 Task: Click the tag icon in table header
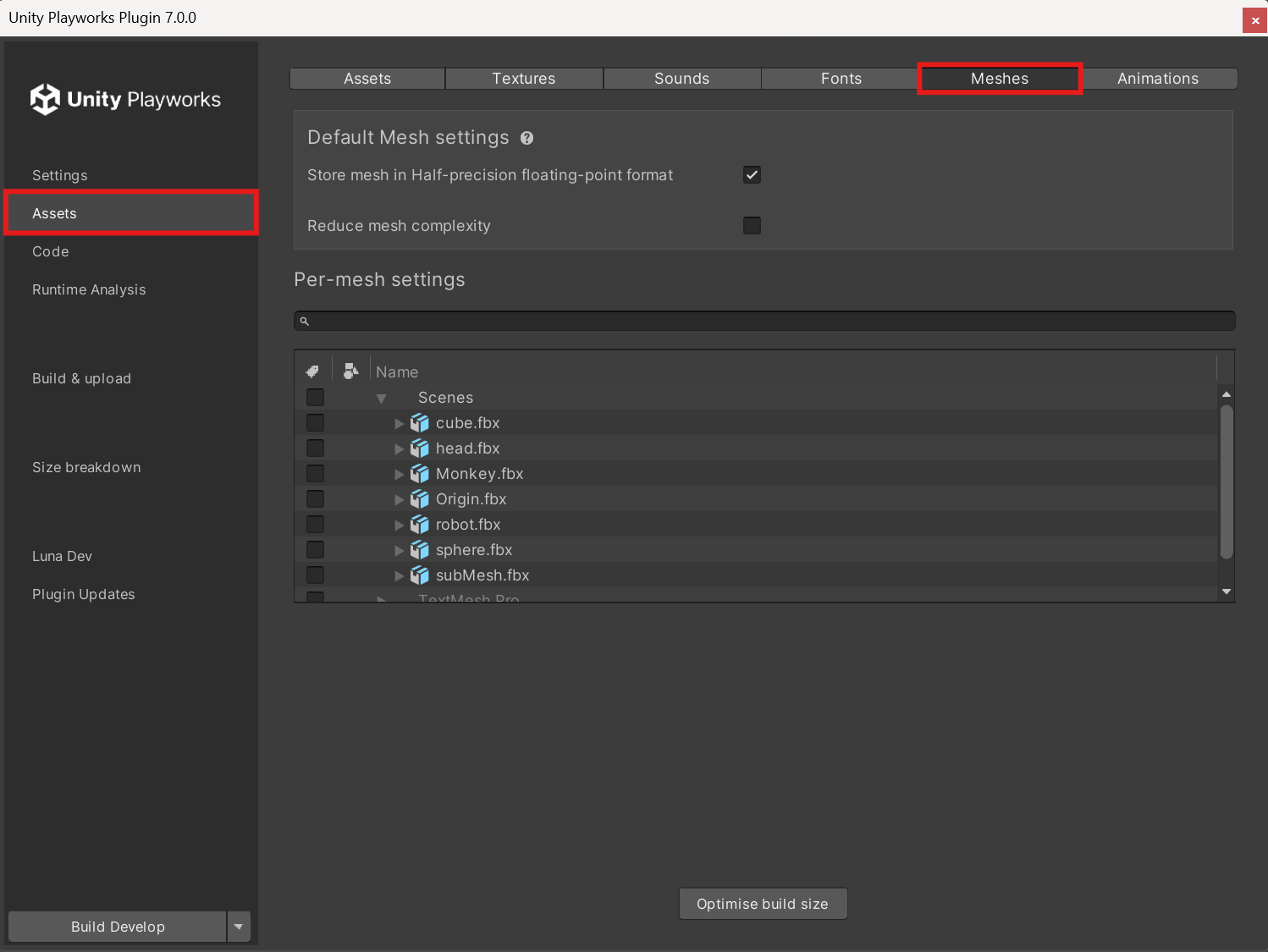(x=312, y=371)
